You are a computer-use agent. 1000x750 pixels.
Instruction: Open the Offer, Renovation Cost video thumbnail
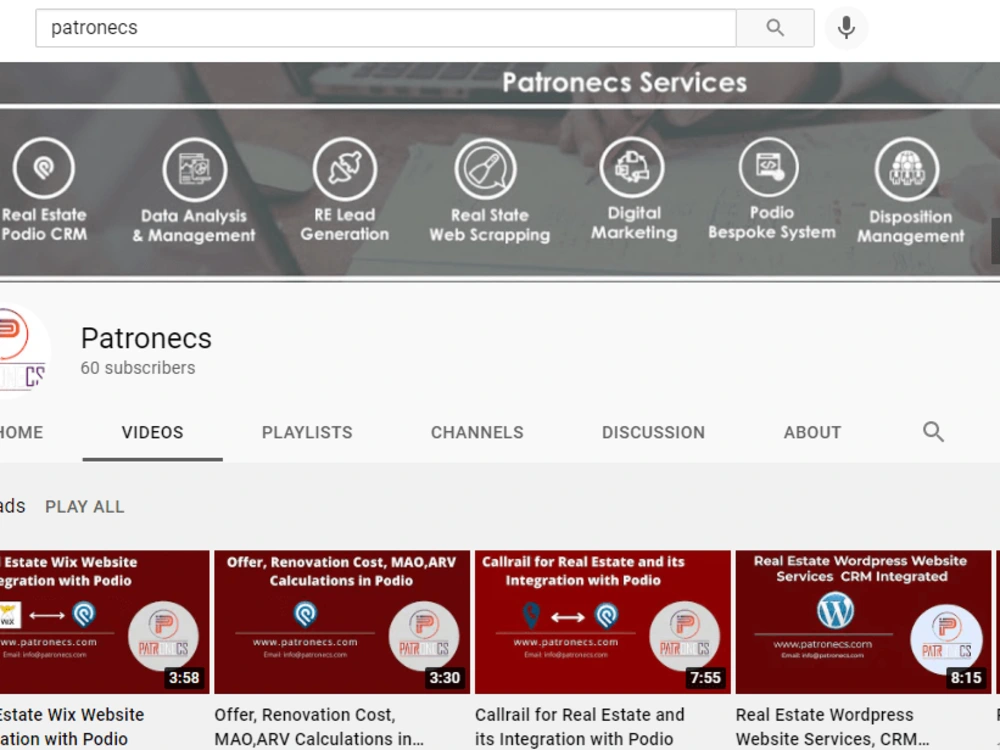(342, 622)
